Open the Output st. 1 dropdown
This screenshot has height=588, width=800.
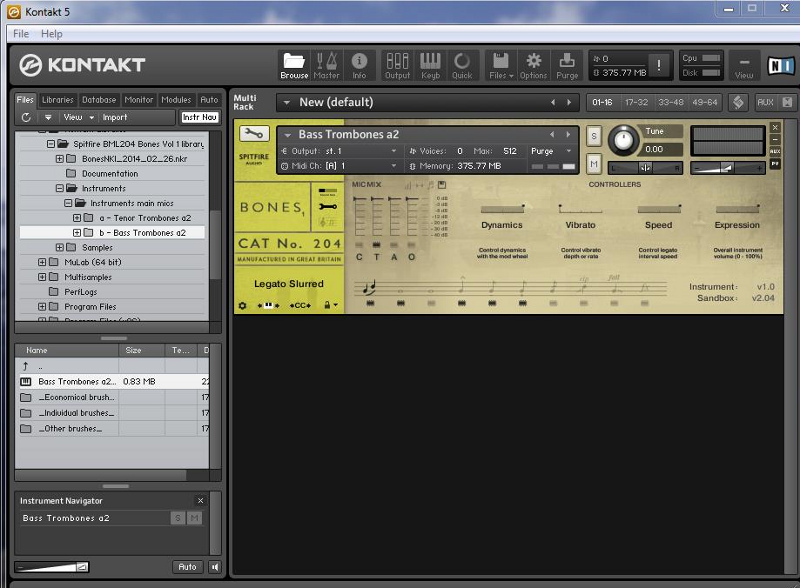tap(339, 151)
